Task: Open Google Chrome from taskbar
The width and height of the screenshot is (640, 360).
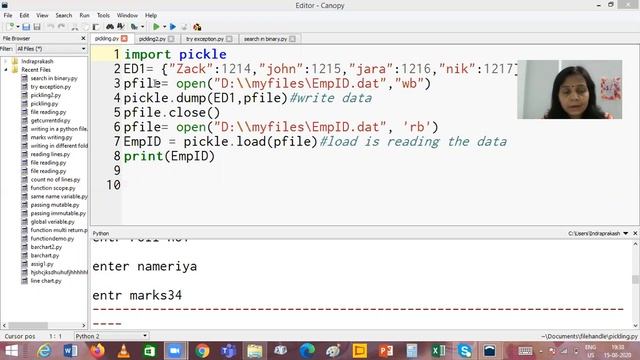Action: click(202, 351)
